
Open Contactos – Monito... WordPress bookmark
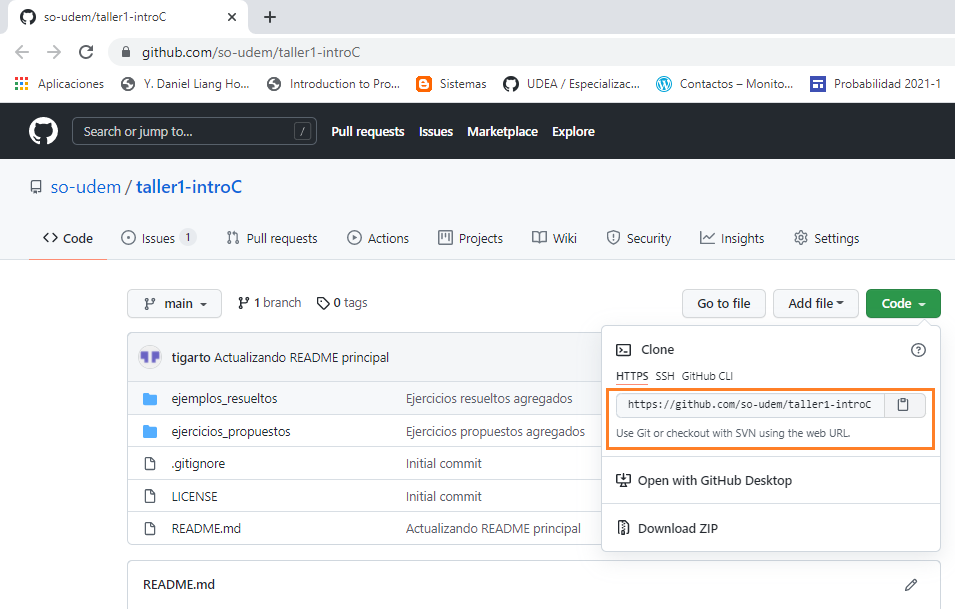point(724,83)
